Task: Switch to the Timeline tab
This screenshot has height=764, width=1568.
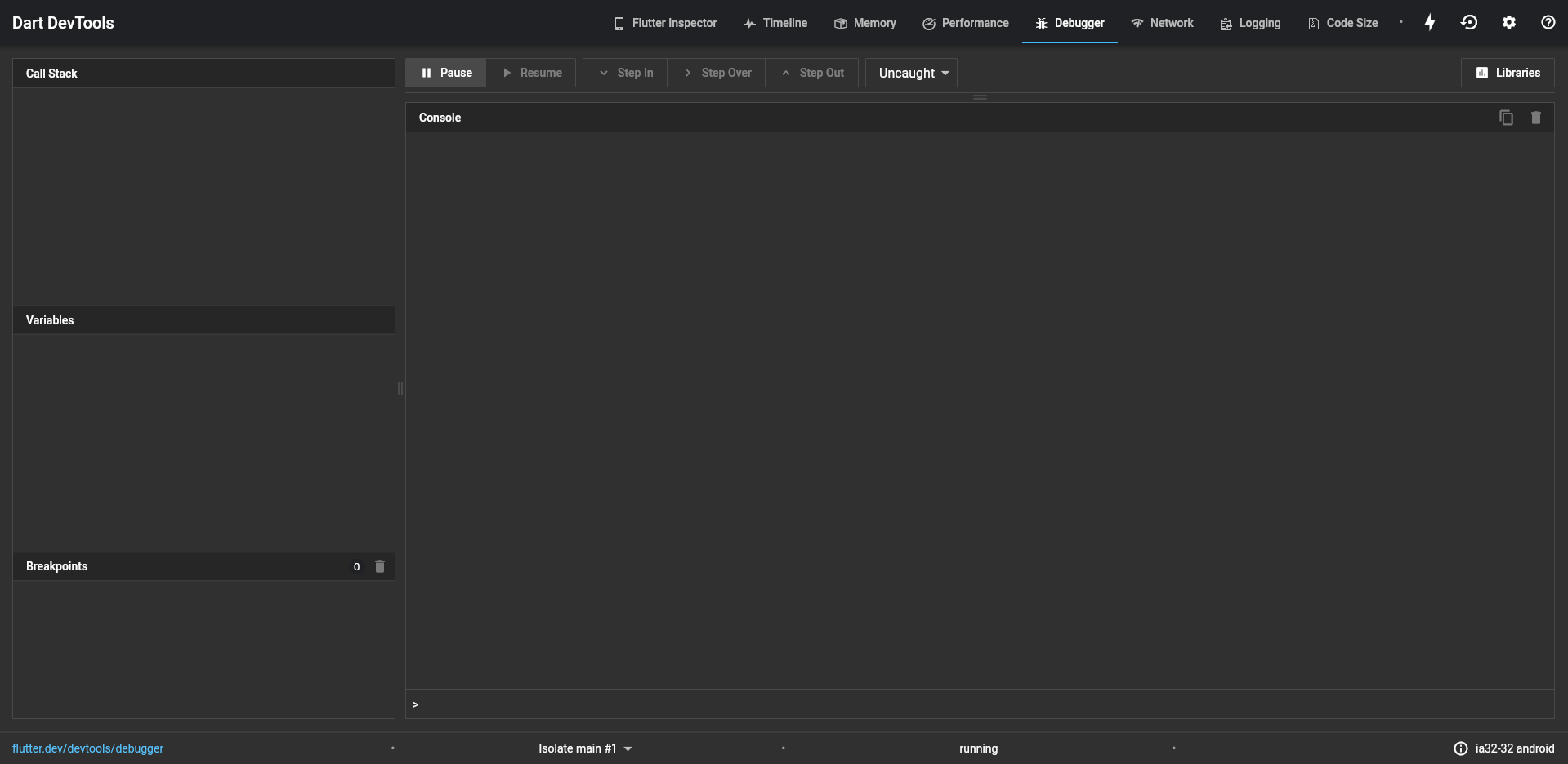Action: click(x=775, y=23)
